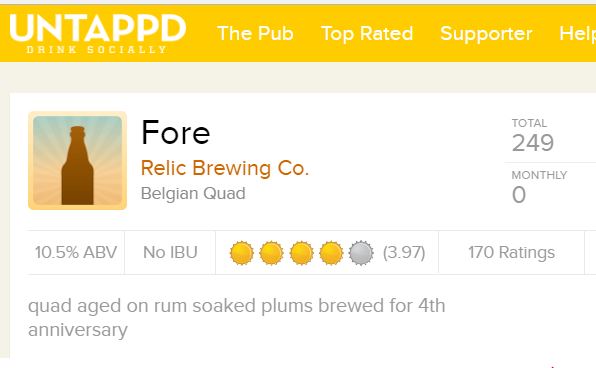Click the second gold bottle cap rating icon
The height and width of the screenshot is (368, 596).
click(x=271, y=253)
